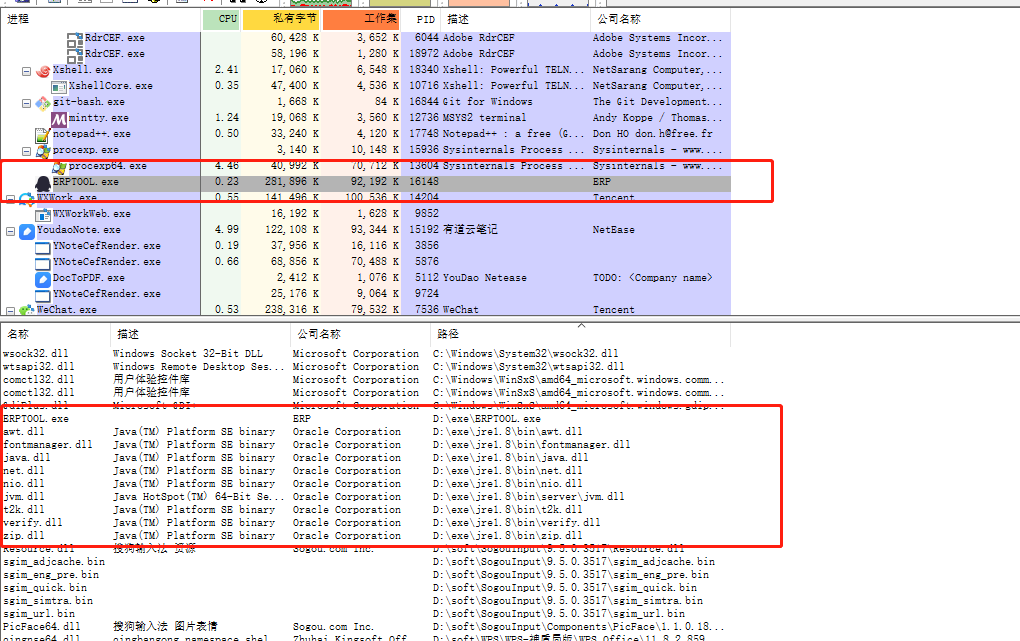This screenshot has width=1020, height=641.
Task: Select the WeChat.exe process row
Action: pos(366,310)
